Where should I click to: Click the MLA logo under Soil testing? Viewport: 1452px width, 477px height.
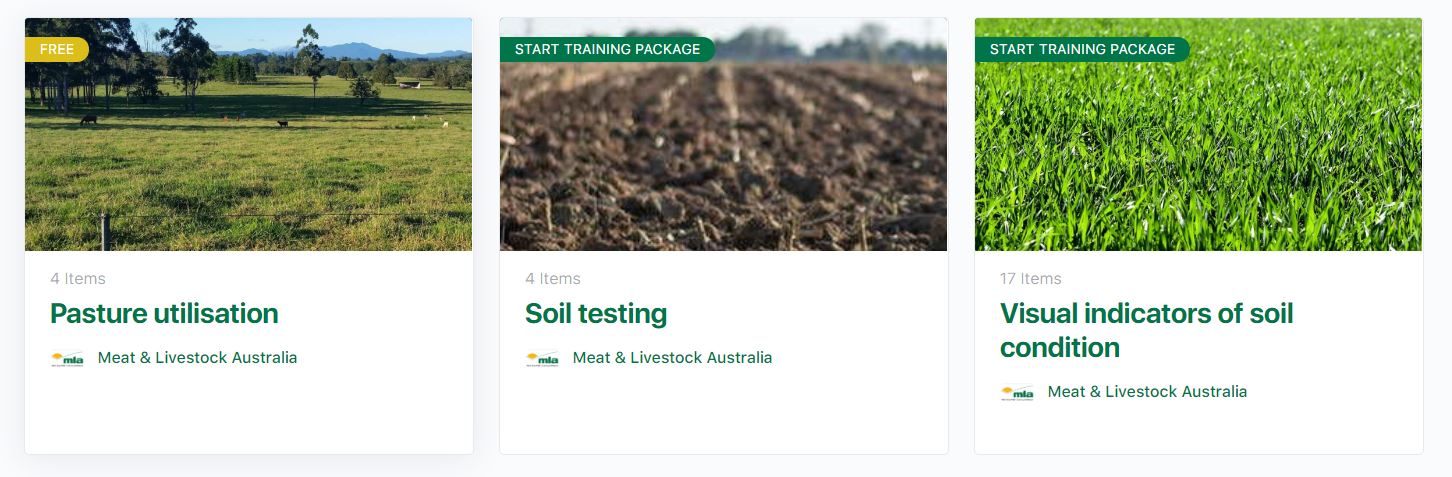click(x=542, y=359)
